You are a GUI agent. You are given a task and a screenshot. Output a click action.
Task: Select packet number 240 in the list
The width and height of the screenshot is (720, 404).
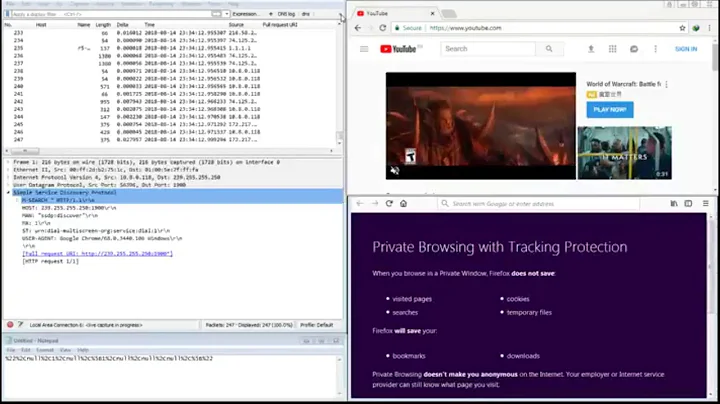(170, 86)
